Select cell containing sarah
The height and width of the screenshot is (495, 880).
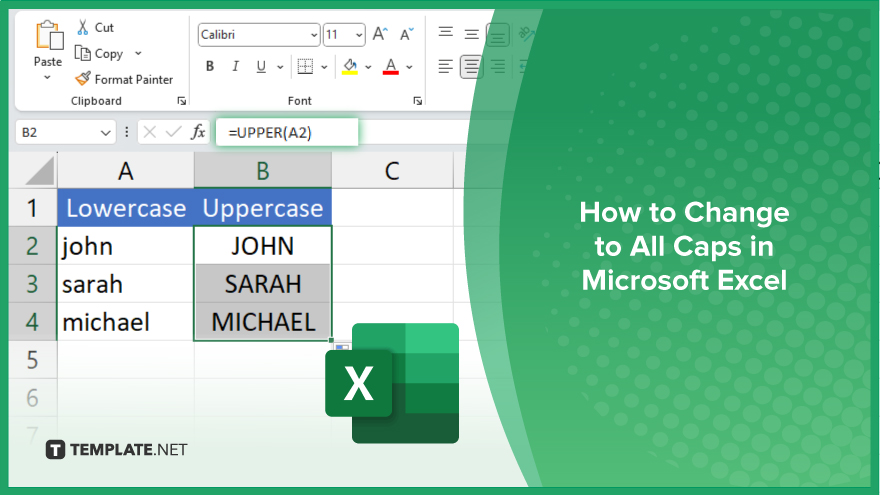[x=126, y=284]
